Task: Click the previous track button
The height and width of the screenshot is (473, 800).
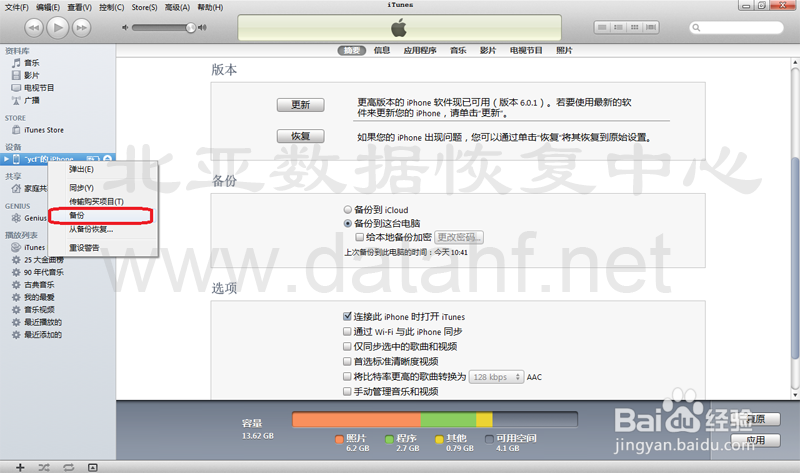Action: point(34,28)
